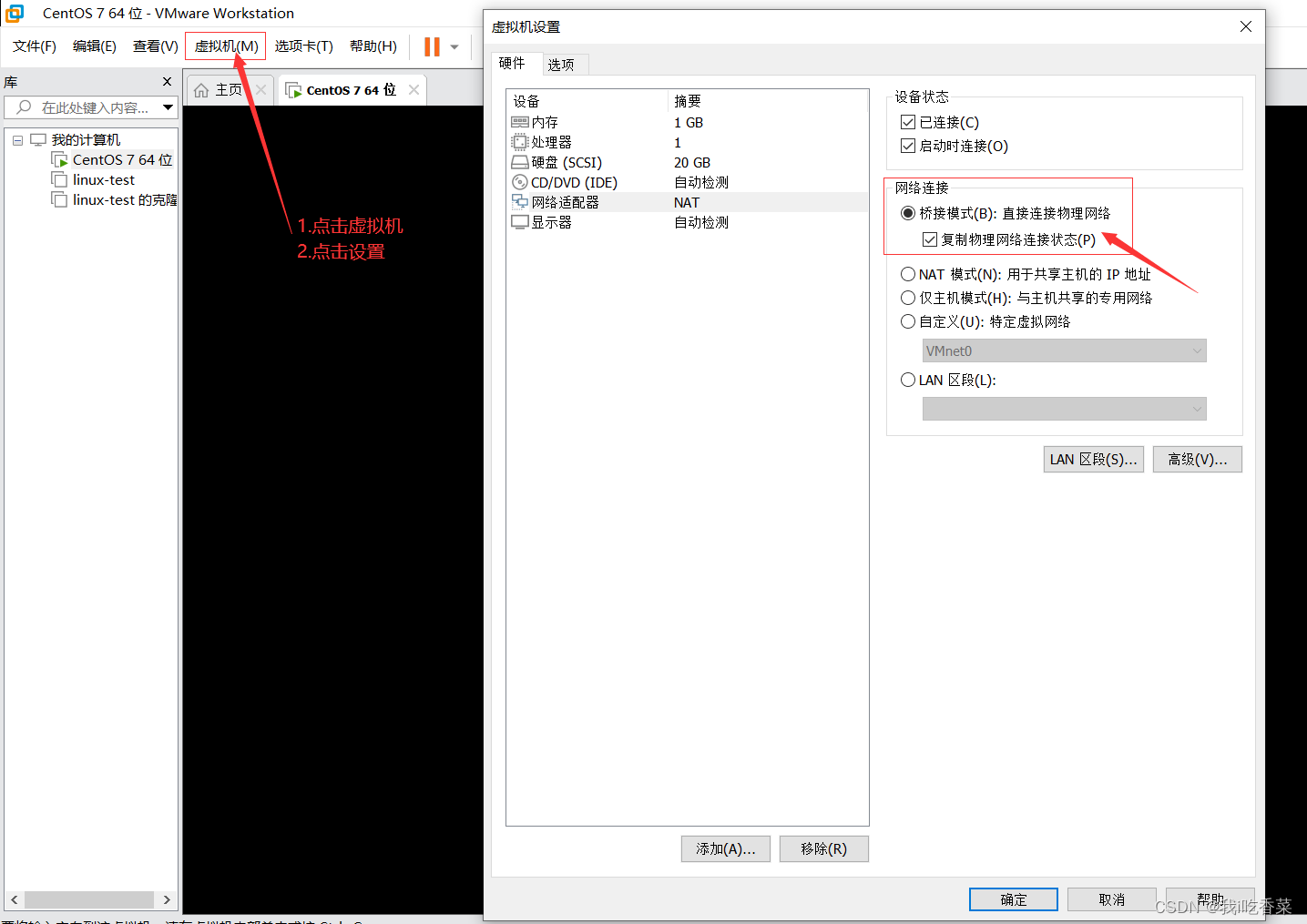The image size is (1307, 924).
Task: Click the running CentOS VM icon in tree
Action: [x=60, y=160]
